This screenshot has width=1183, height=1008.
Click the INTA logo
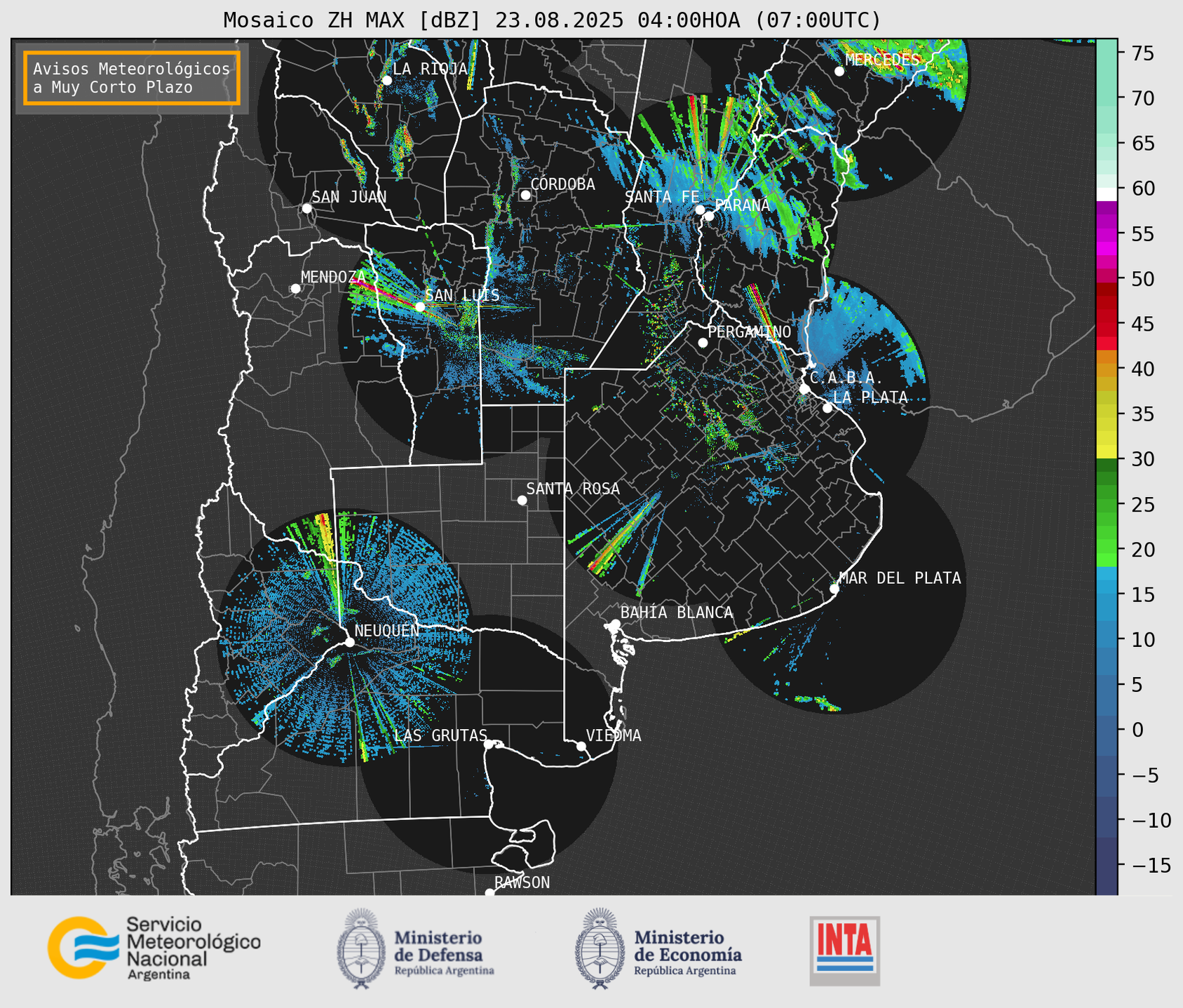coord(844,951)
